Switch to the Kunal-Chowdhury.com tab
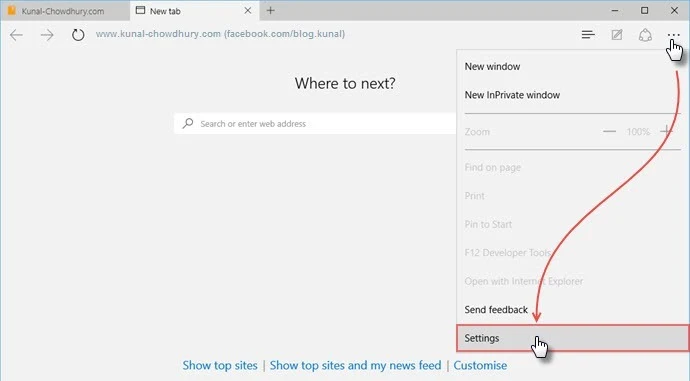 tap(65, 11)
